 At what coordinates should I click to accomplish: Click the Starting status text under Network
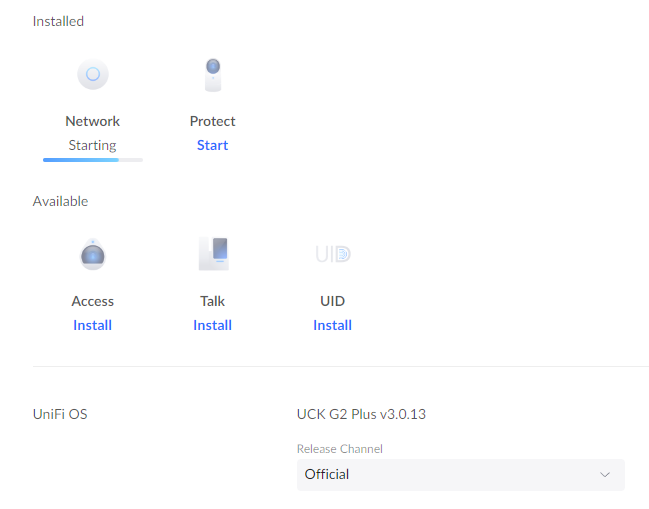pos(92,145)
